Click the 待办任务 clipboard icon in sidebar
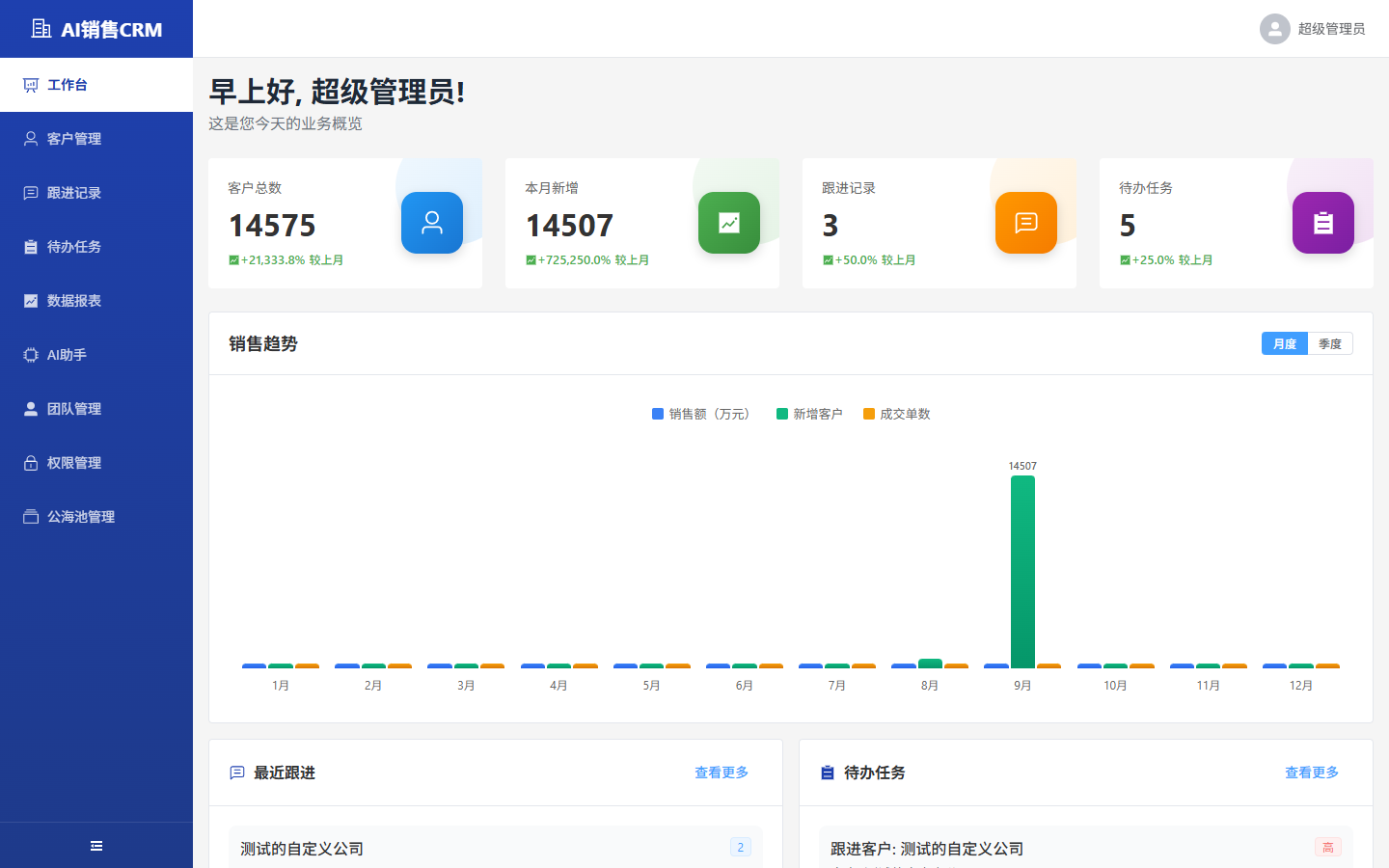 coord(31,247)
